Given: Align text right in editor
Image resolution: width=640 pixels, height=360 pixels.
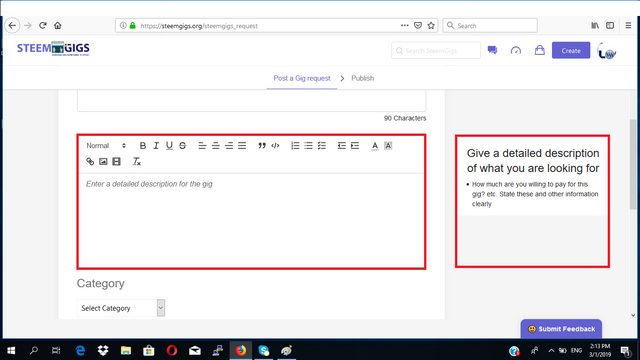Looking at the screenshot, I should pyautogui.click(x=229, y=145).
